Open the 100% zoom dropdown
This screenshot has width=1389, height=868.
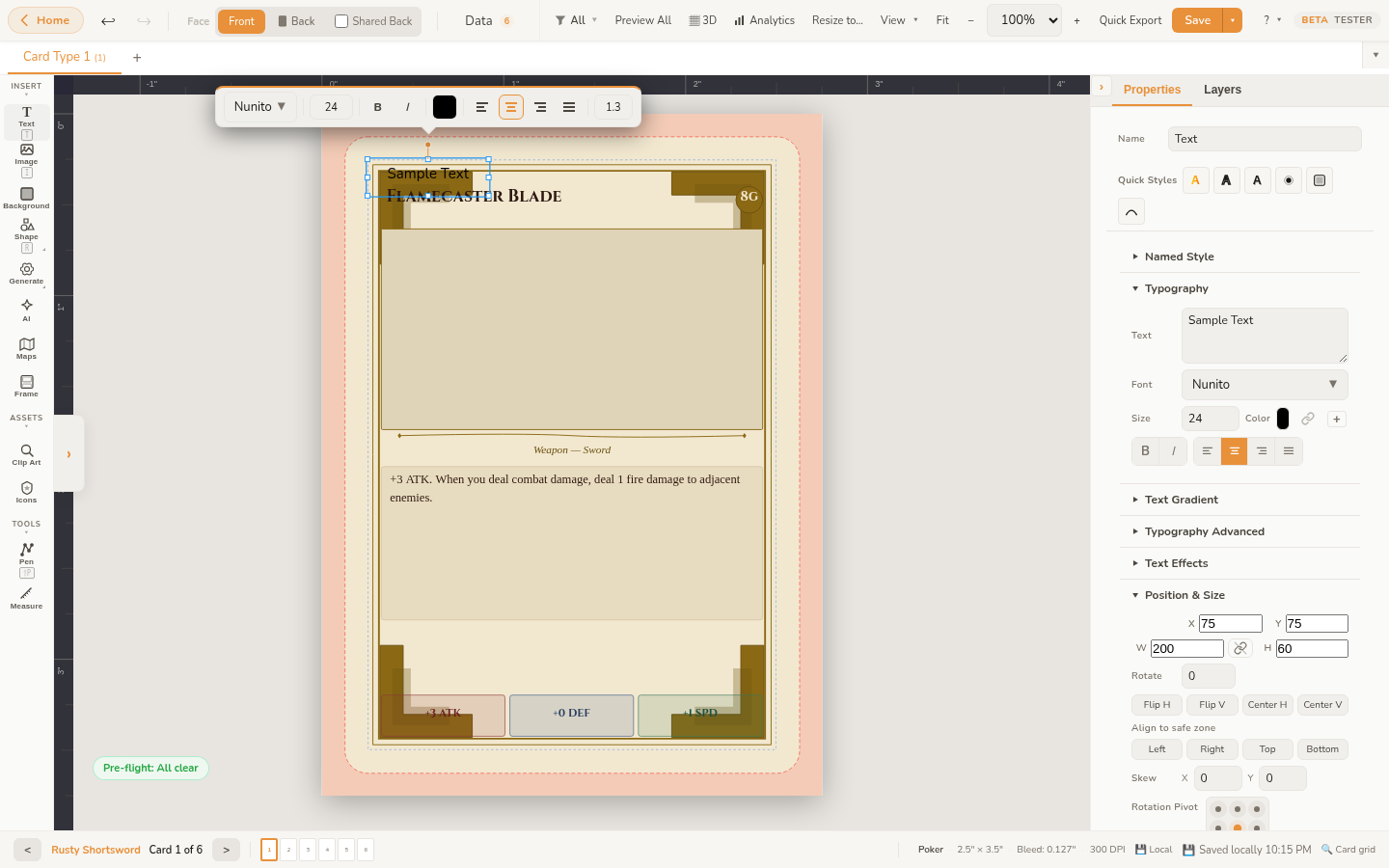1024,20
